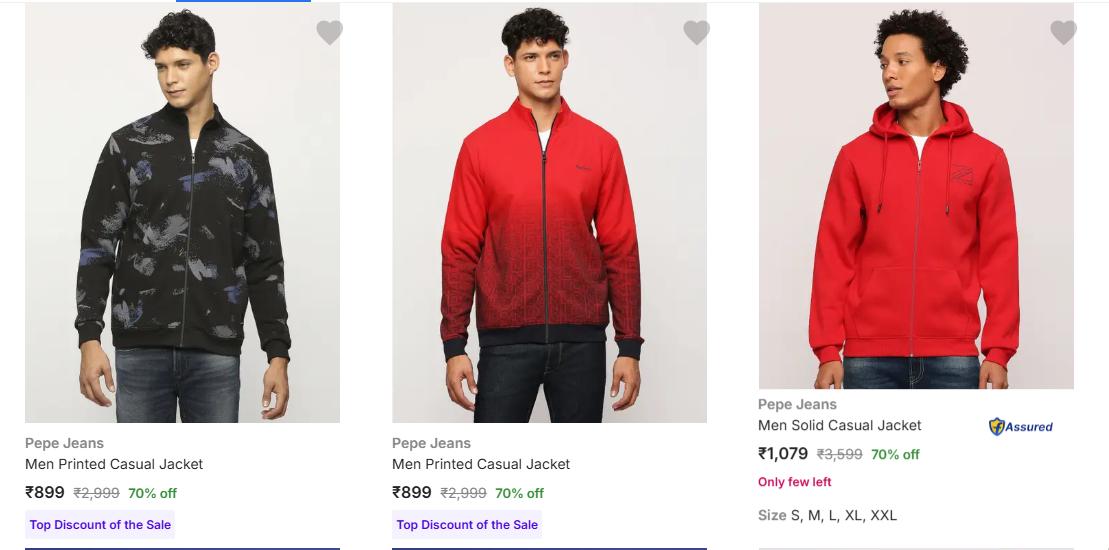Open the middle Men Printed Casual Jacket link

point(481,464)
